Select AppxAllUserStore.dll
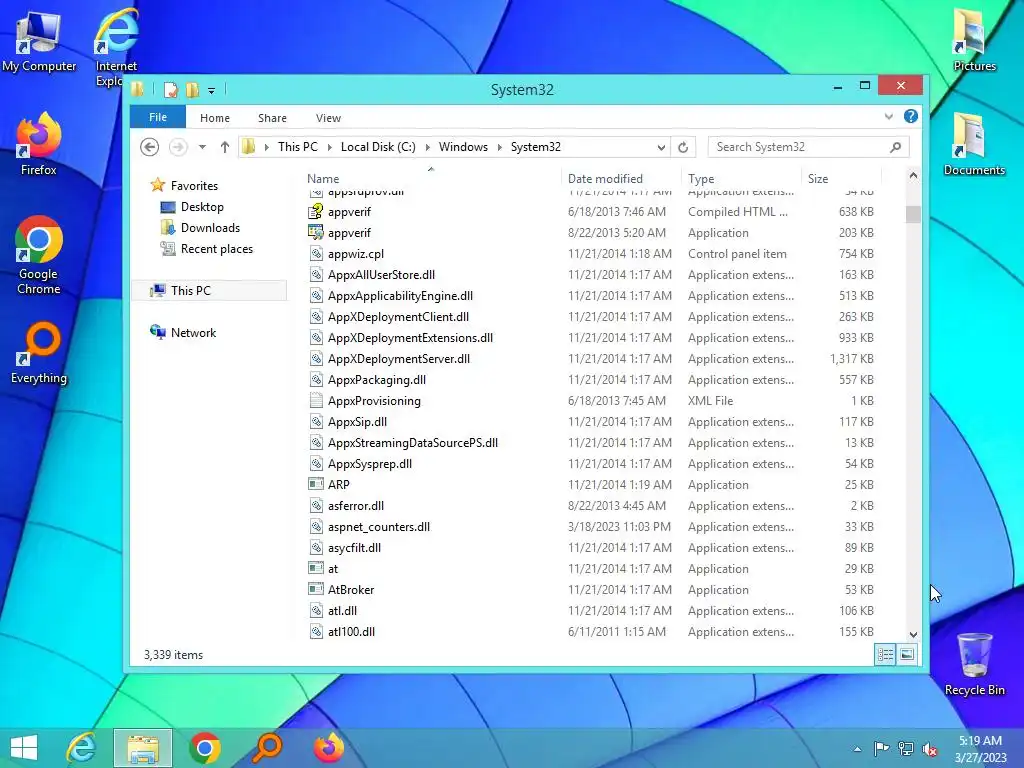1024x768 pixels. [381, 274]
